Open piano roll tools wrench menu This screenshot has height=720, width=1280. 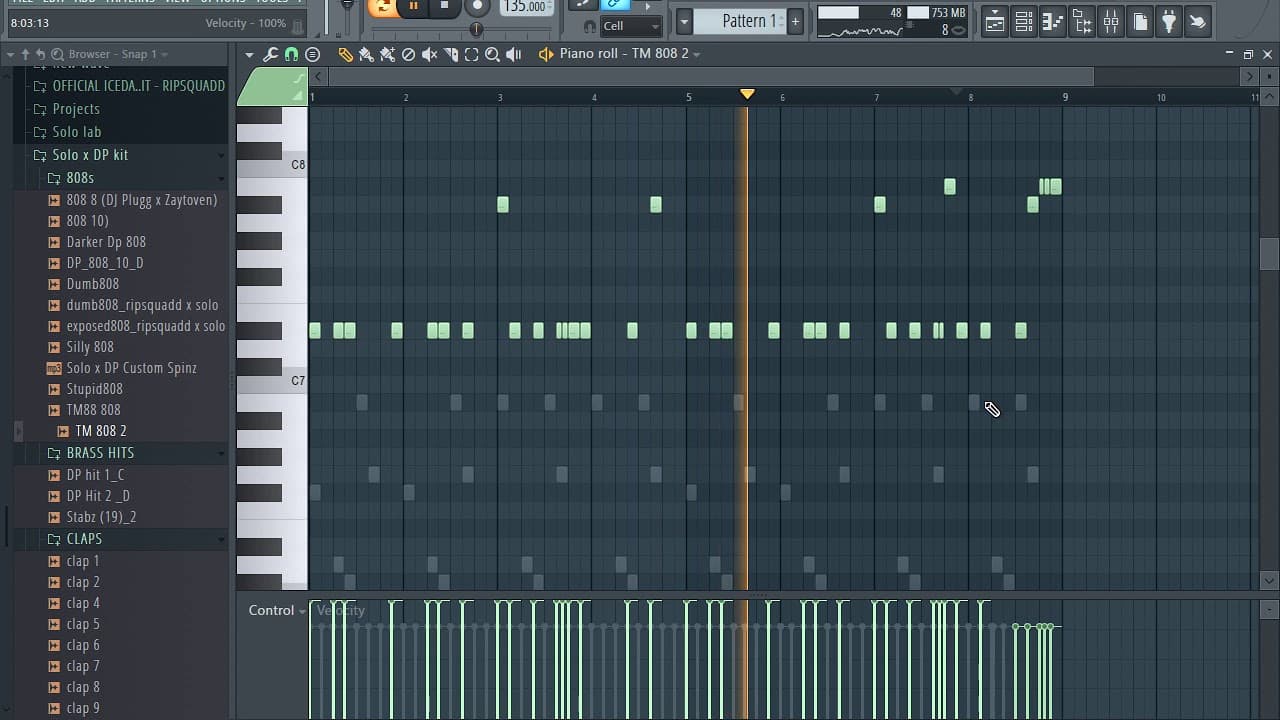270,54
